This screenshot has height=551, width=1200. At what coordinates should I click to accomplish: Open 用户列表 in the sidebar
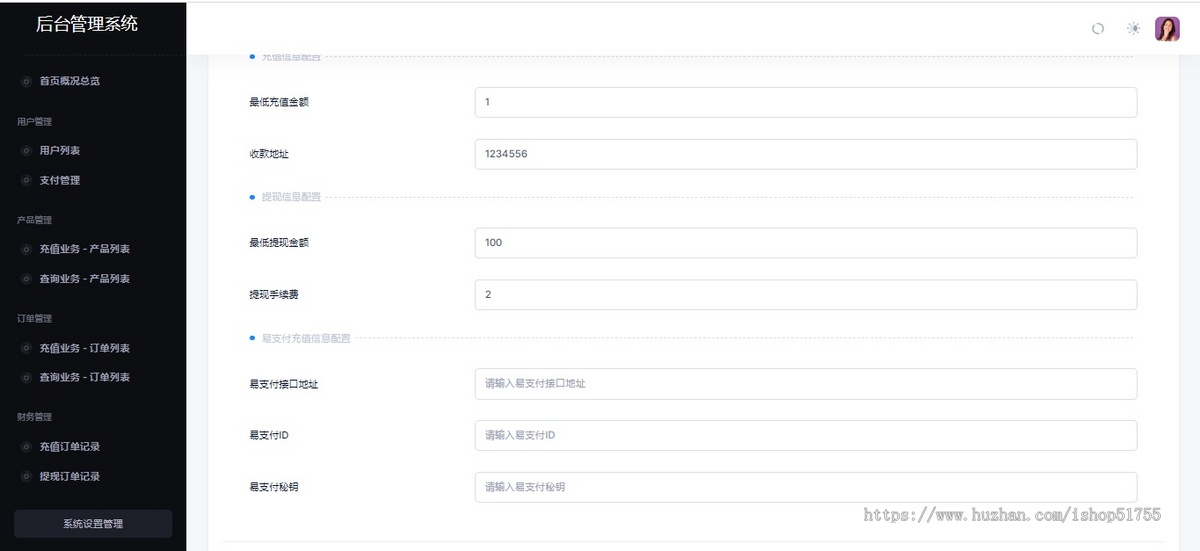pos(60,151)
